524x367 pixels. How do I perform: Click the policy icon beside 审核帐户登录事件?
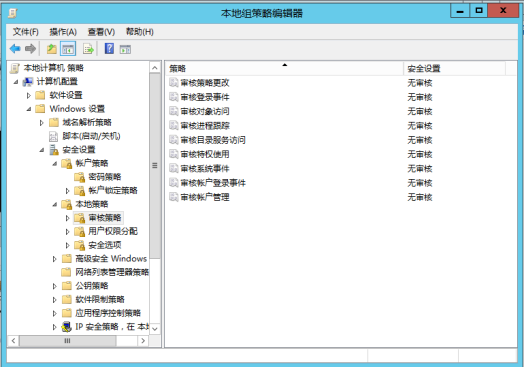click(173, 182)
